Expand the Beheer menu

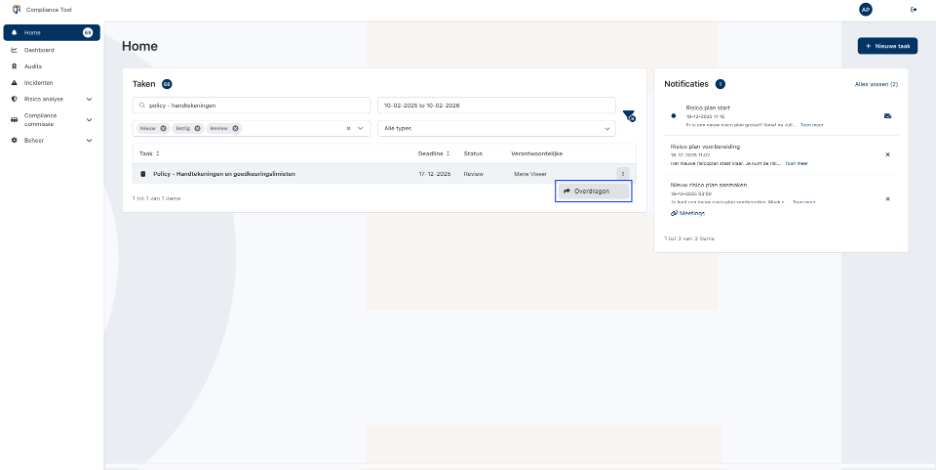click(90, 140)
